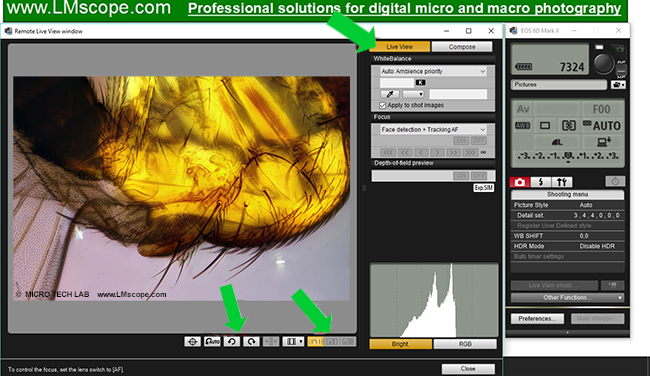Open destination folder icon dropdown
650x376 pixels.
618,85
